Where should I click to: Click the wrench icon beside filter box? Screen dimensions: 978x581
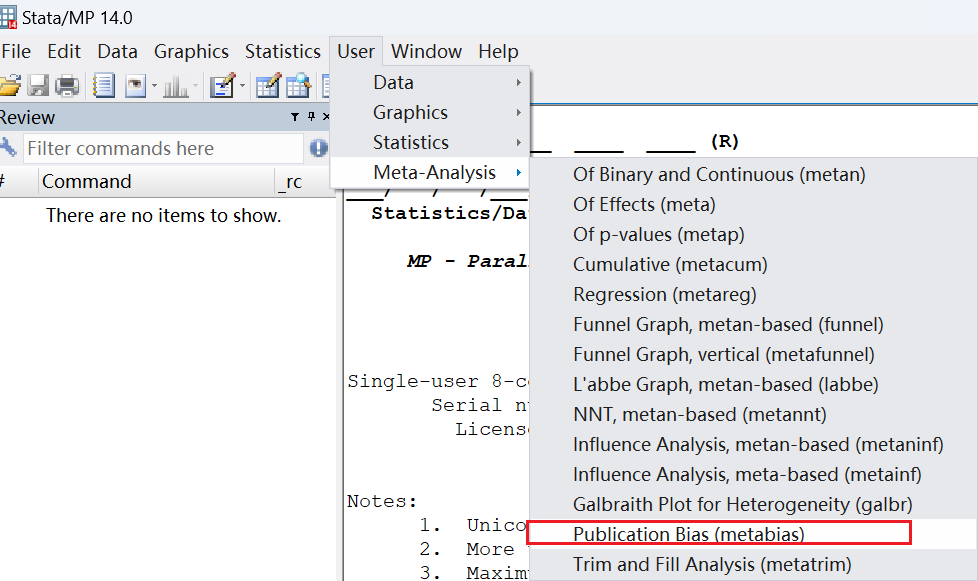8,148
